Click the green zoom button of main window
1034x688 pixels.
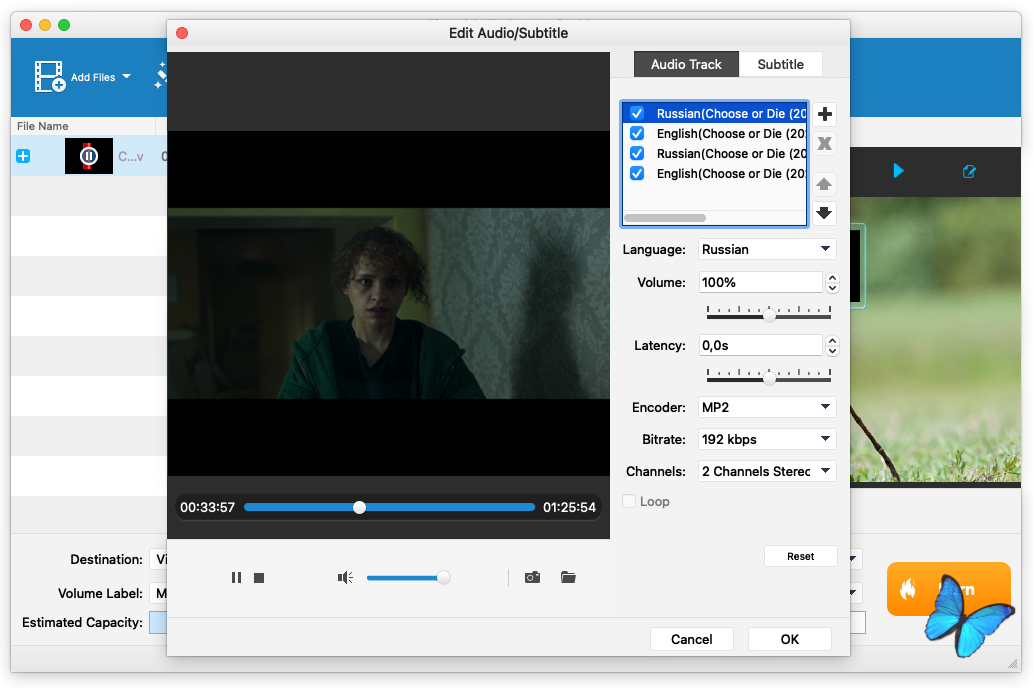click(64, 25)
